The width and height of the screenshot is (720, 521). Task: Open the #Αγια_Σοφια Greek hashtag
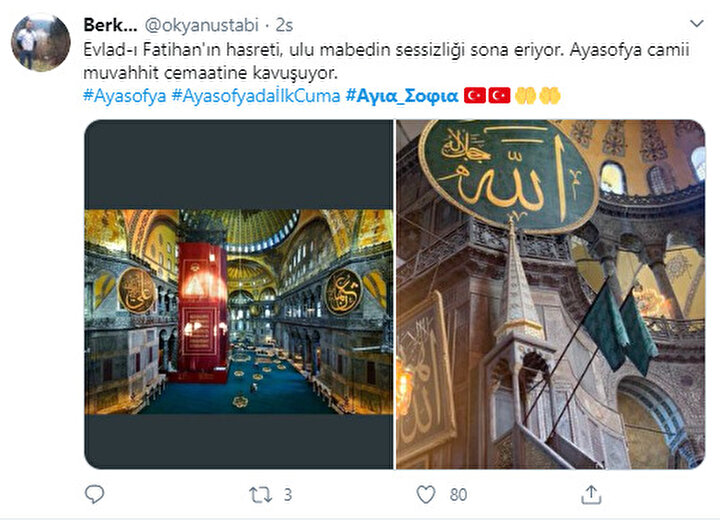point(402,96)
